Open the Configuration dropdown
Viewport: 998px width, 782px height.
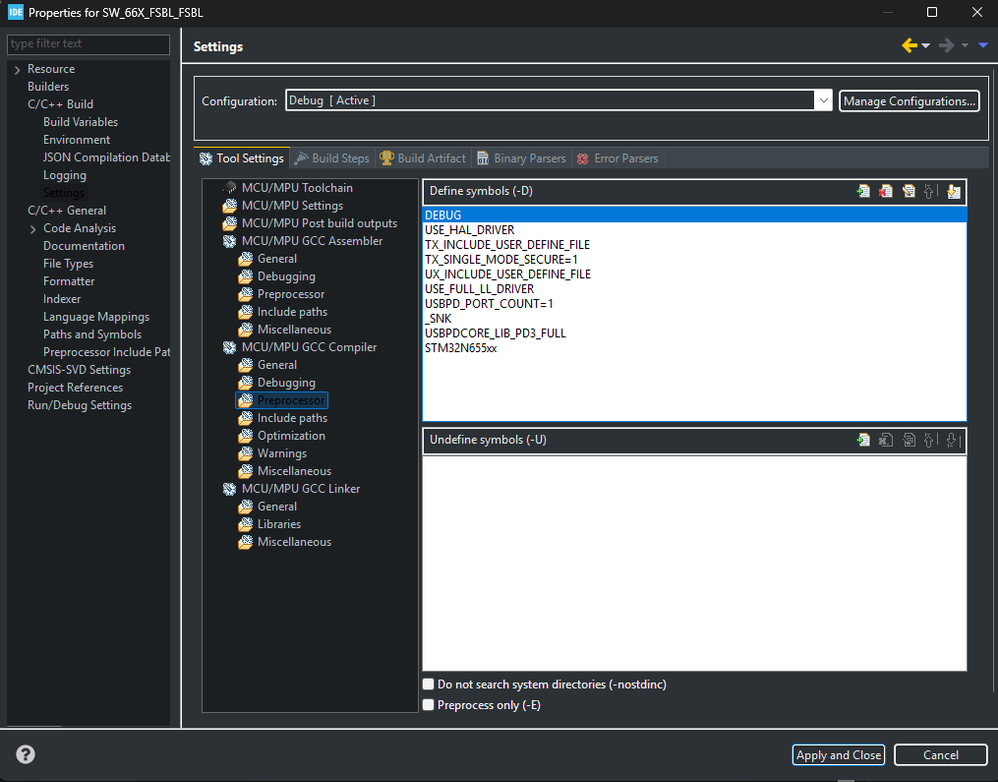coord(823,101)
